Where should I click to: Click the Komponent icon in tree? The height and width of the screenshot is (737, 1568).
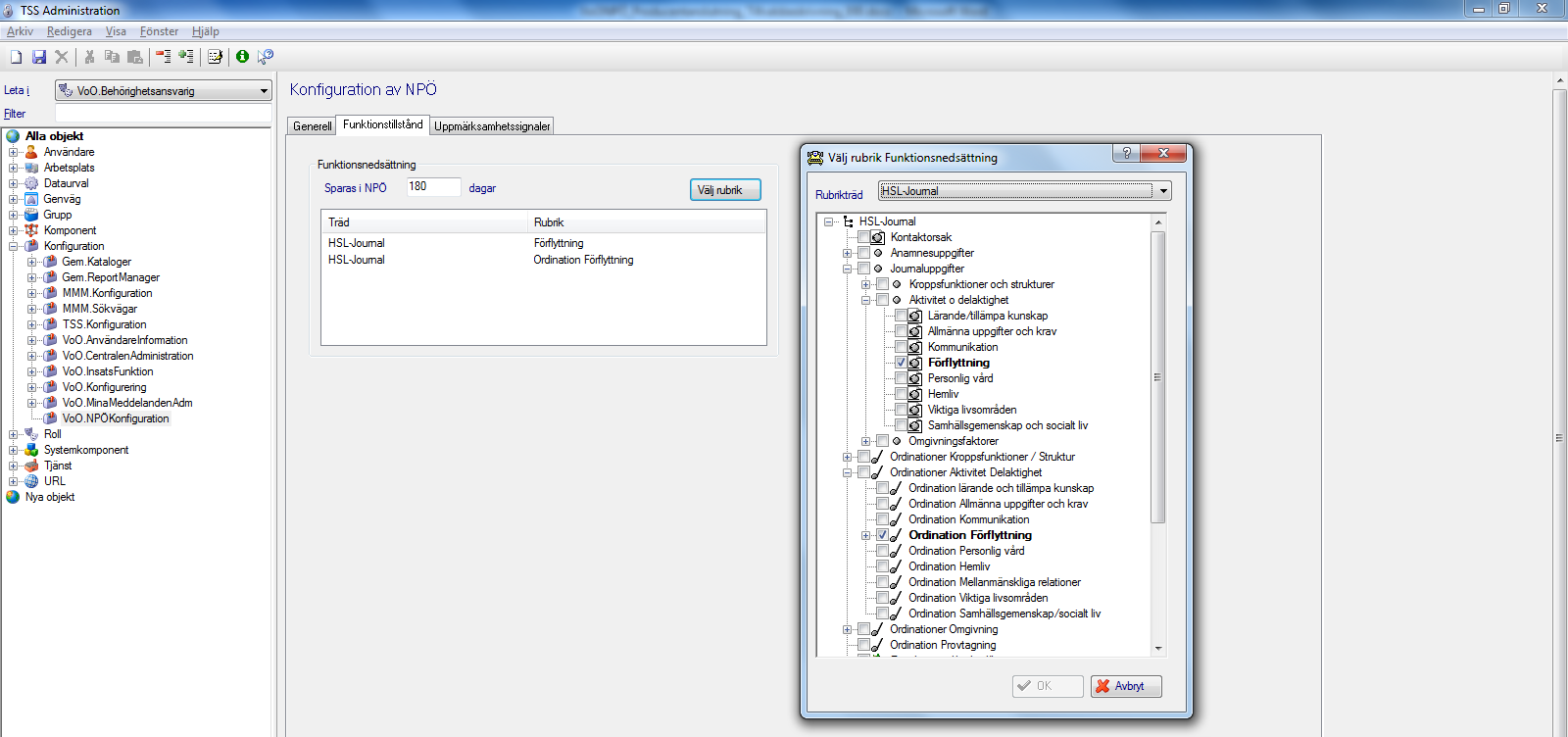31,230
